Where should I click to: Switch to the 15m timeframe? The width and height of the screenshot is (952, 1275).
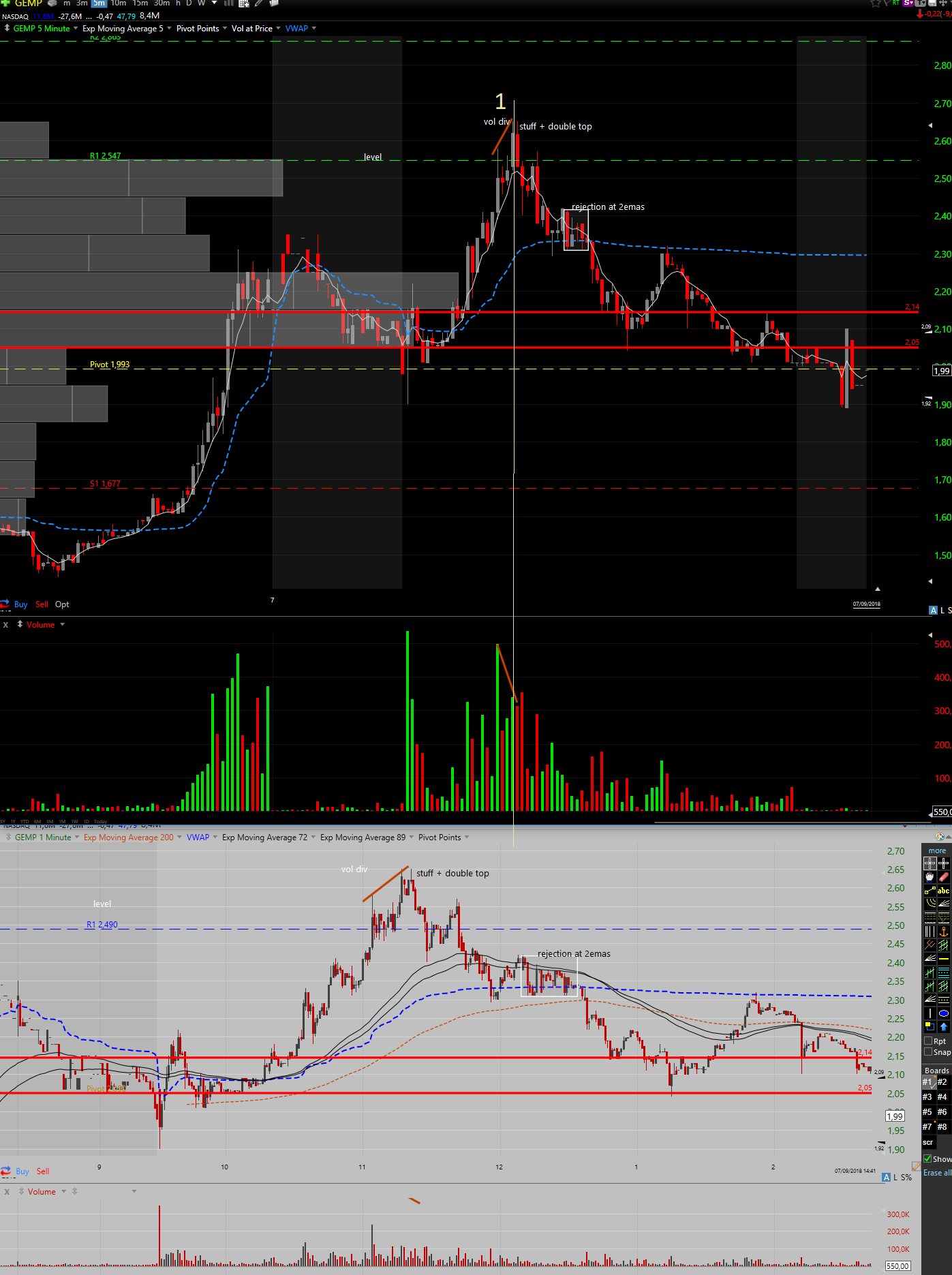[x=140, y=3]
